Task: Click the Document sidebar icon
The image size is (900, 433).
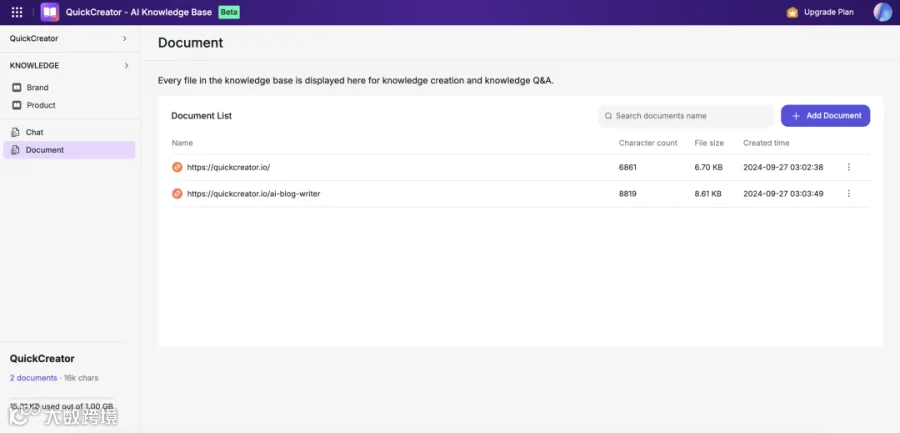Action: 15,150
